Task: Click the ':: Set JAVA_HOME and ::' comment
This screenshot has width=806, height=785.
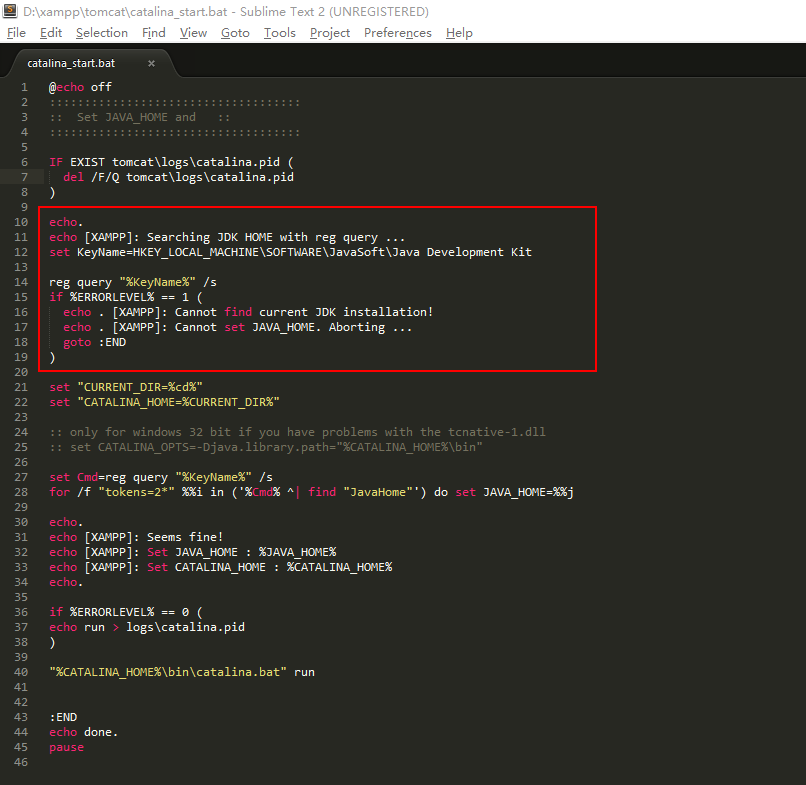Action: click(x=139, y=117)
